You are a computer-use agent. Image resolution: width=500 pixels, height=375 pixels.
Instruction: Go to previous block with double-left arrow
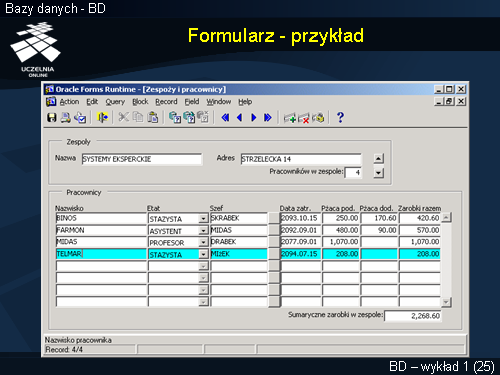[x=225, y=117]
